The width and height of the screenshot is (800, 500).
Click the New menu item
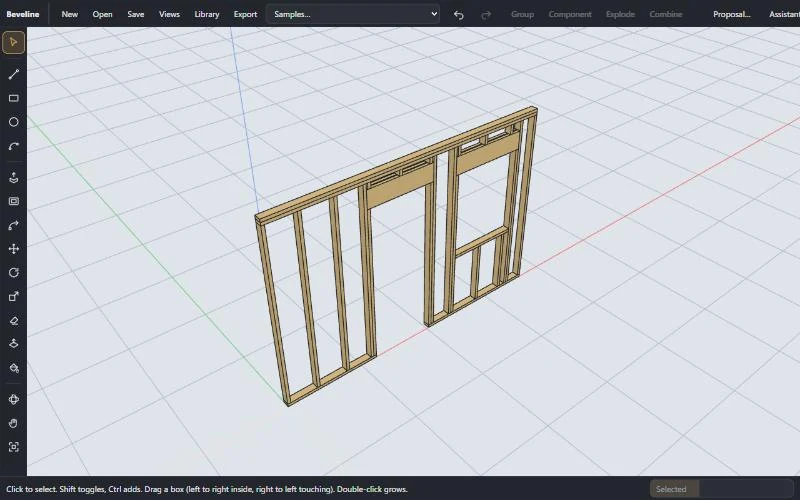pyautogui.click(x=69, y=14)
